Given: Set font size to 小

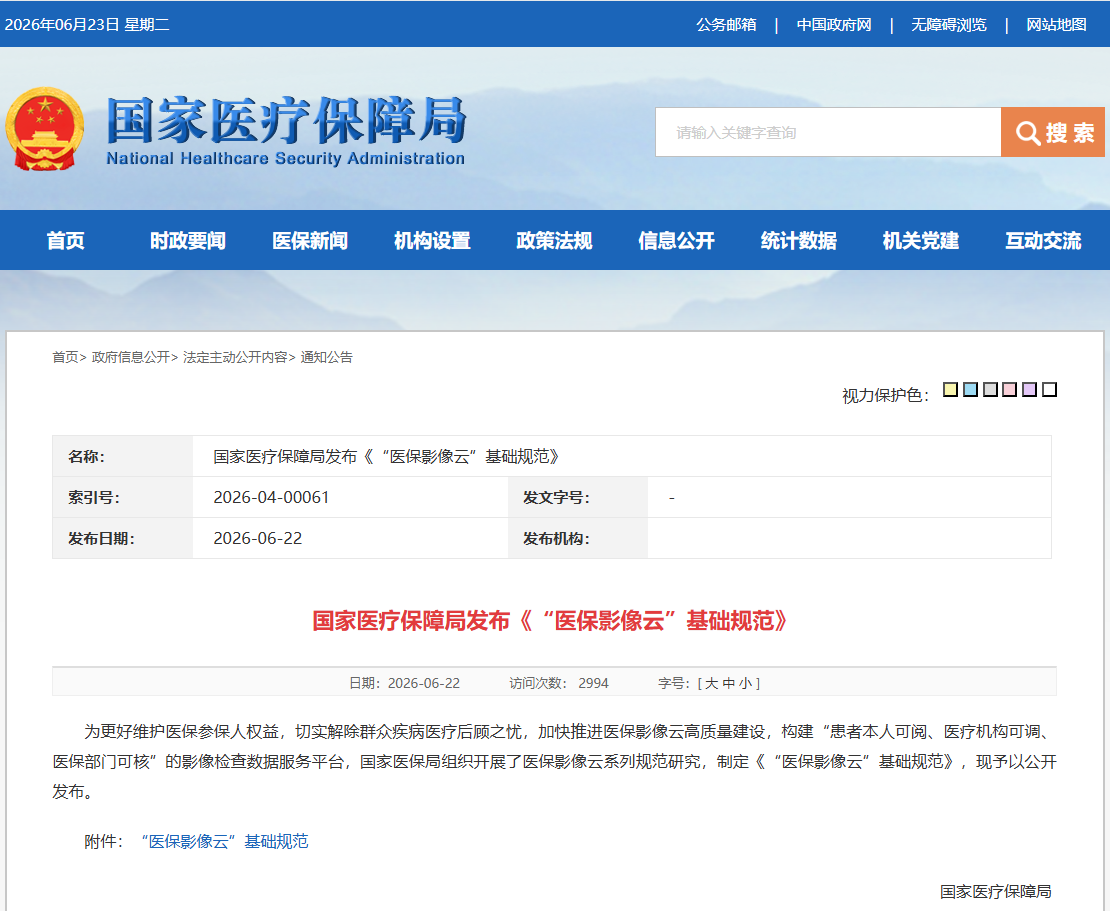Looking at the screenshot, I should pyautogui.click(x=745, y=683).
